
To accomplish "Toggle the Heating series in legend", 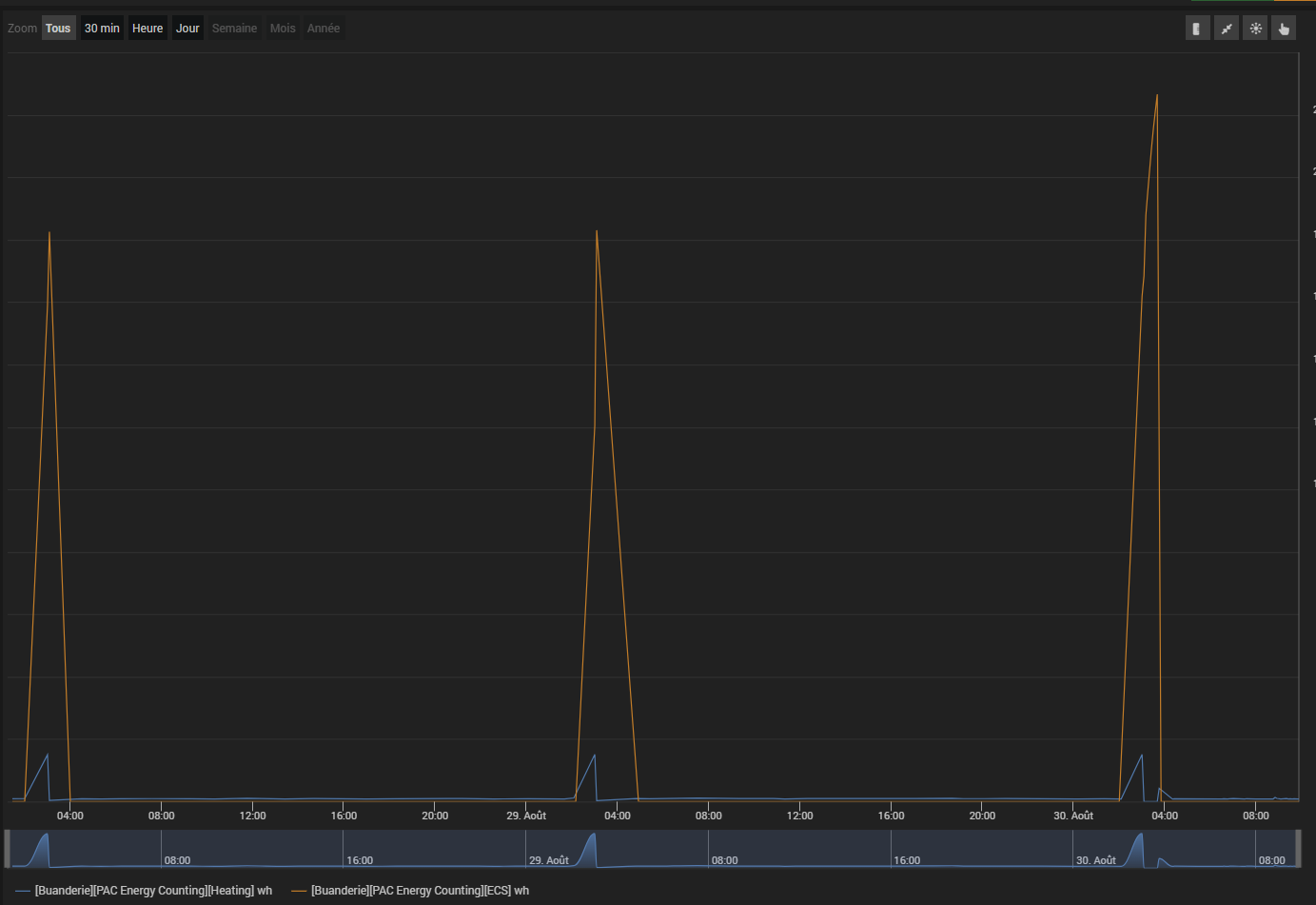I will [153, 891].
